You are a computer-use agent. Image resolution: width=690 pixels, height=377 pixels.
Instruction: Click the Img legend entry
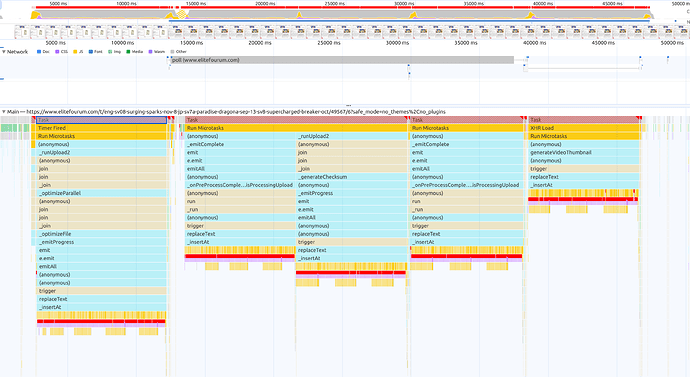pos(114,52)
